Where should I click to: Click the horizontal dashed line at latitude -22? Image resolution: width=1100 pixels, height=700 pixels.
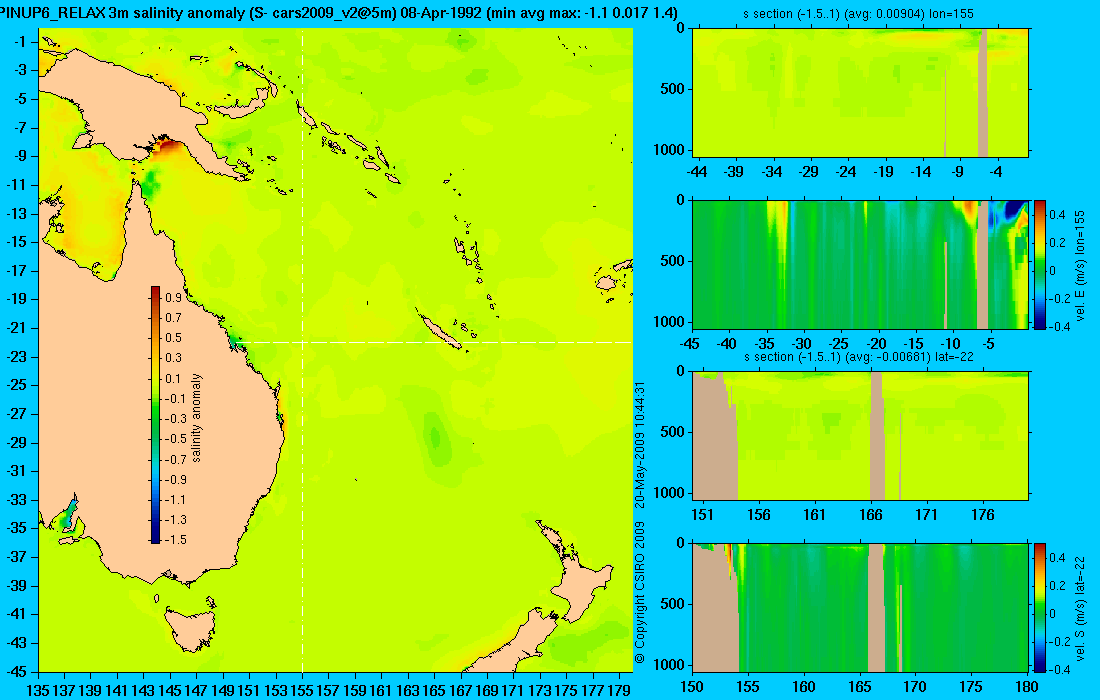[x=435, y=342]
